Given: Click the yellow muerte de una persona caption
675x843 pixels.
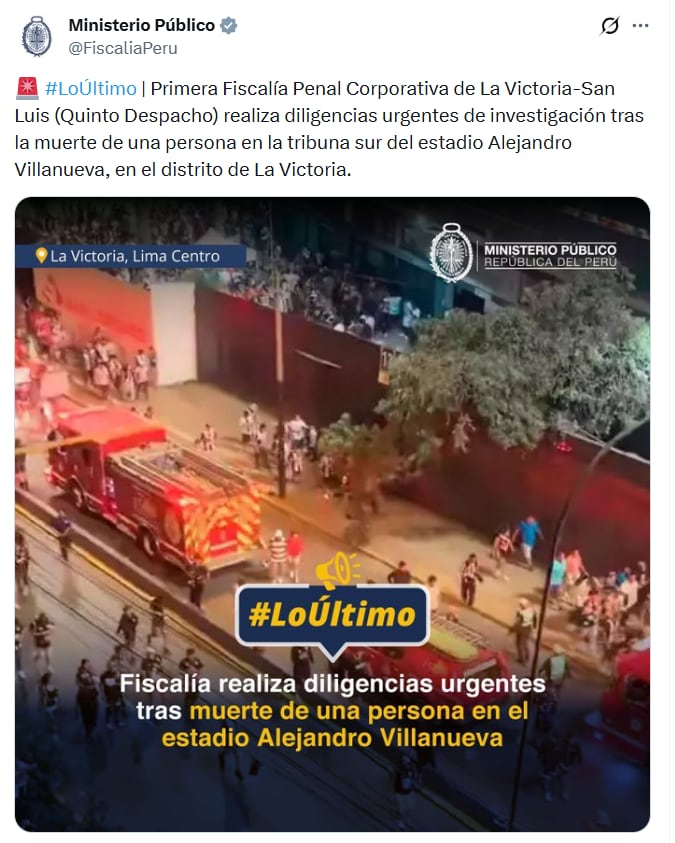Looking at the screenshot, I should [359, 711].
